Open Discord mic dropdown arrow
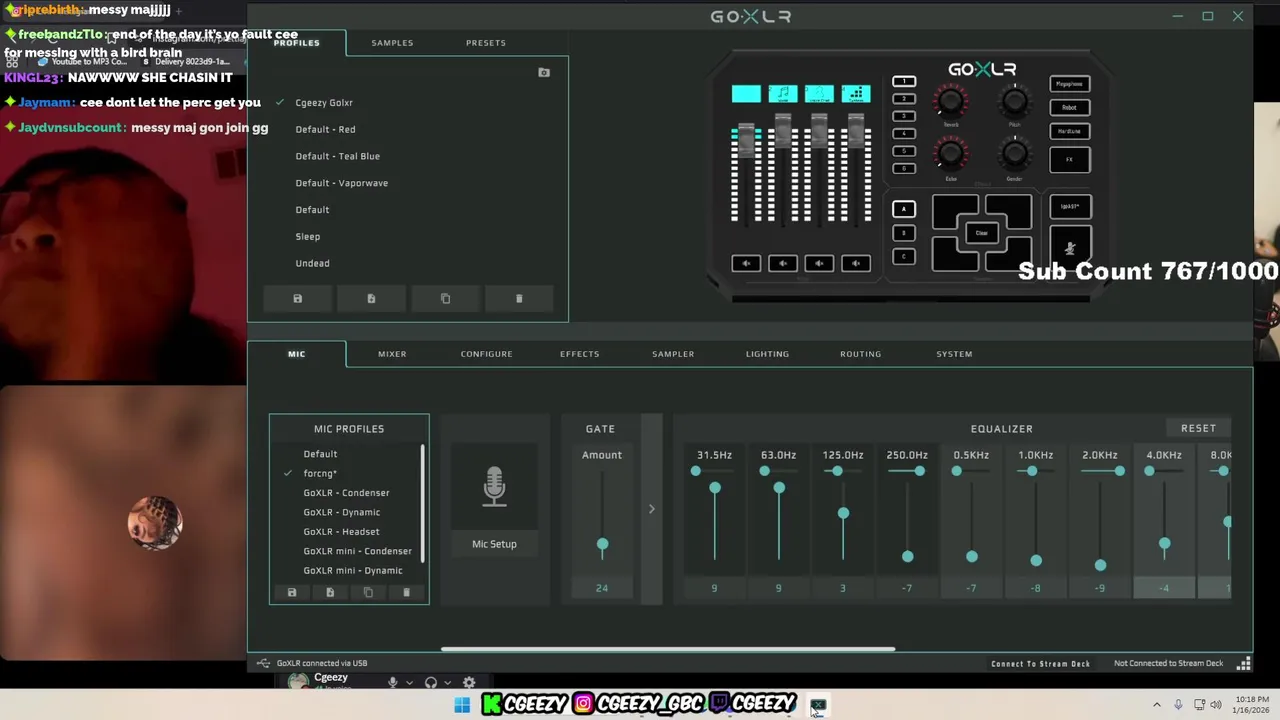1280x720 pixels. pos(409,683)
